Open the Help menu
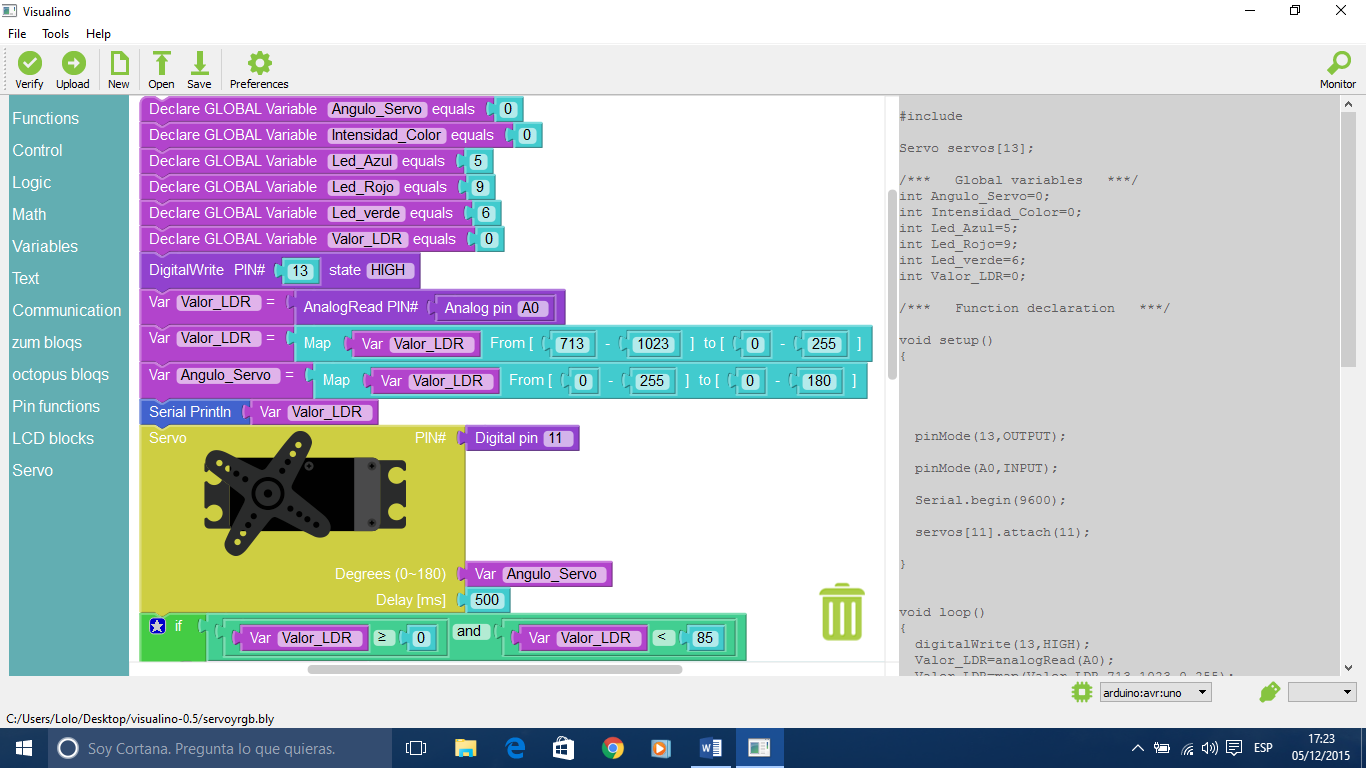The height and width of the screenshot is (768, 1366). coord(98,33)
